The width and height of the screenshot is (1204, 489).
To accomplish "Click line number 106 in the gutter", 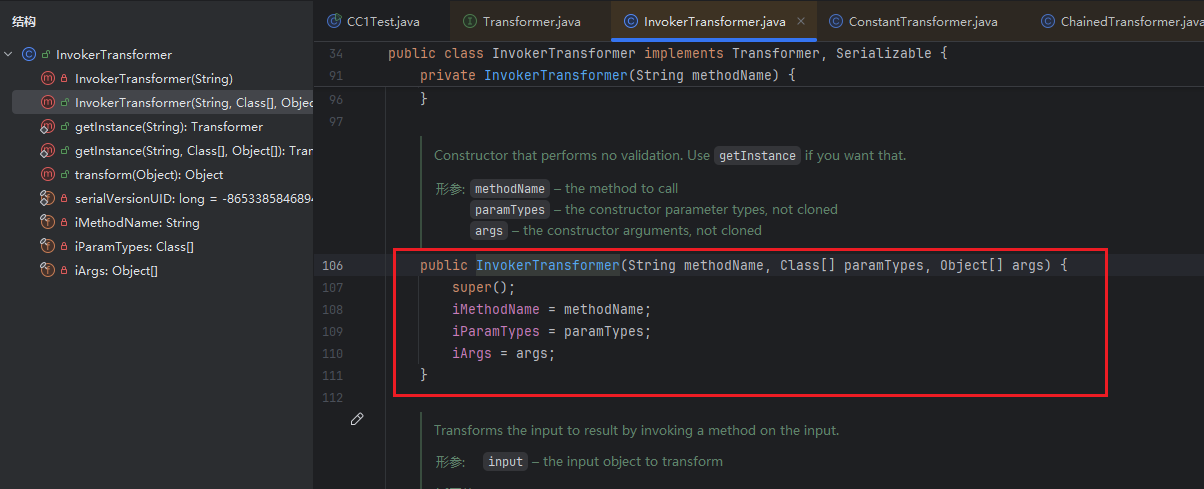I will [332, 266].
